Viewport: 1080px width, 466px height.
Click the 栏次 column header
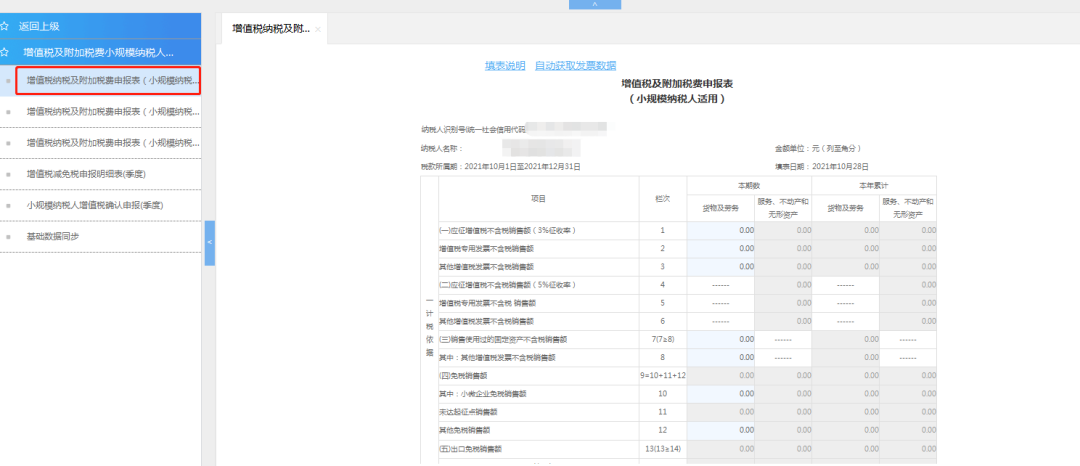pyautogui.click(x=663, y=199)
